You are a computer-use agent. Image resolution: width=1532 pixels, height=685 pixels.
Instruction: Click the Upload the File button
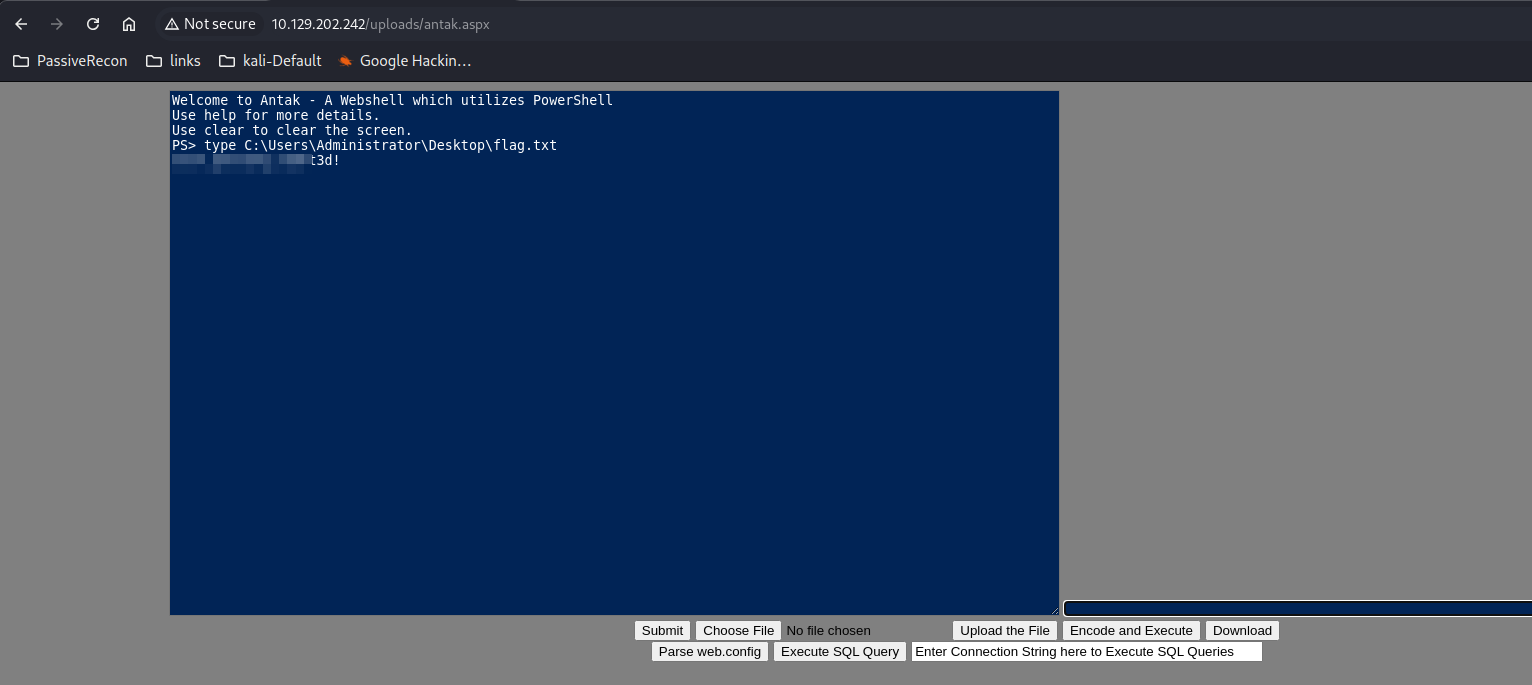[x=1005, y=631]
